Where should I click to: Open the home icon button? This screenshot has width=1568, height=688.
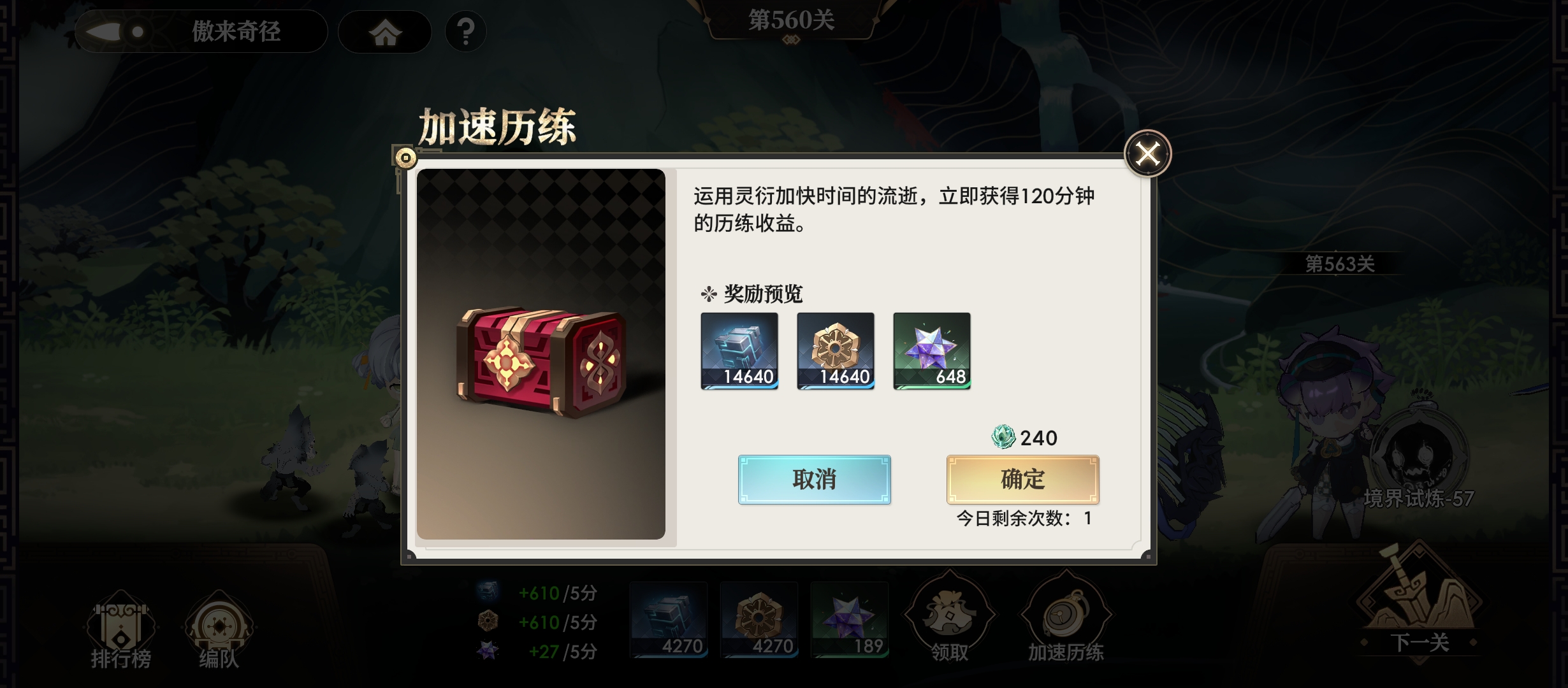coord(385,32)
